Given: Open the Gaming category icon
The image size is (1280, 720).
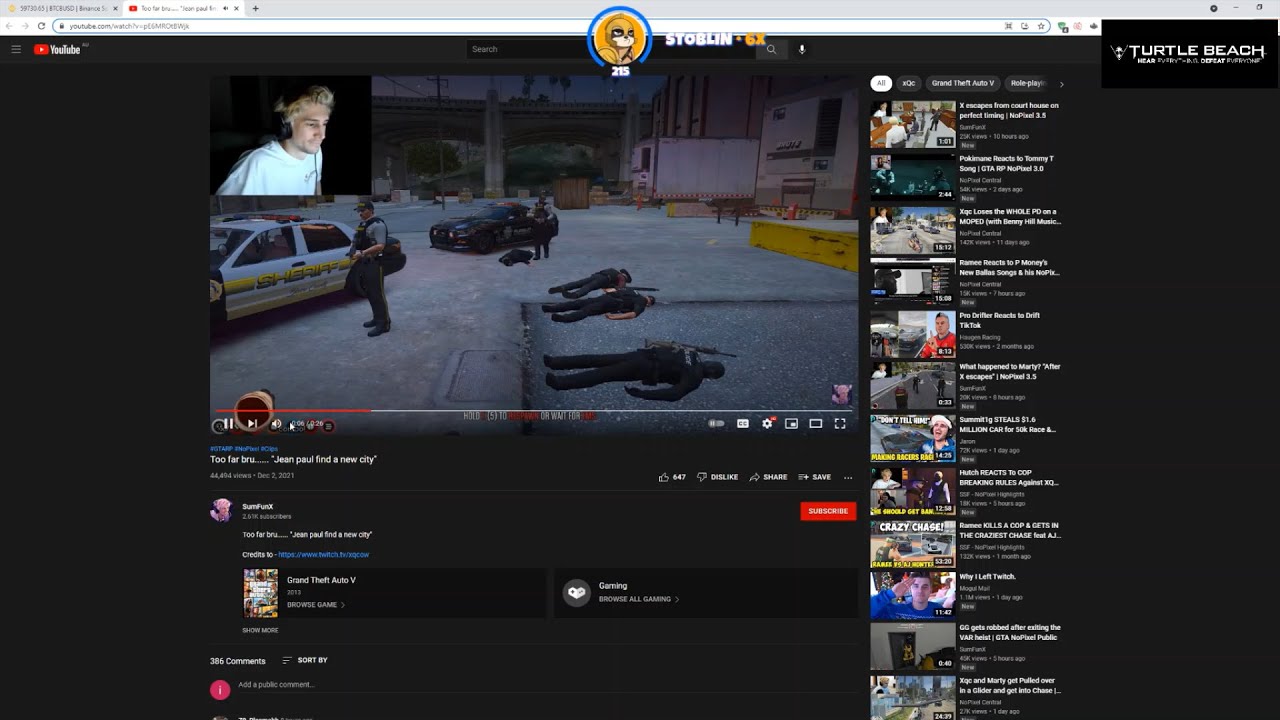Looking at the screenshot, I should (576, 592).
